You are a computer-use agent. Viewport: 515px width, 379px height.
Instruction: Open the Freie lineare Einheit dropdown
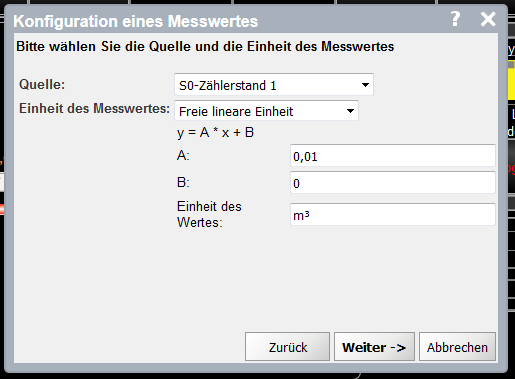tap(266, 111)
